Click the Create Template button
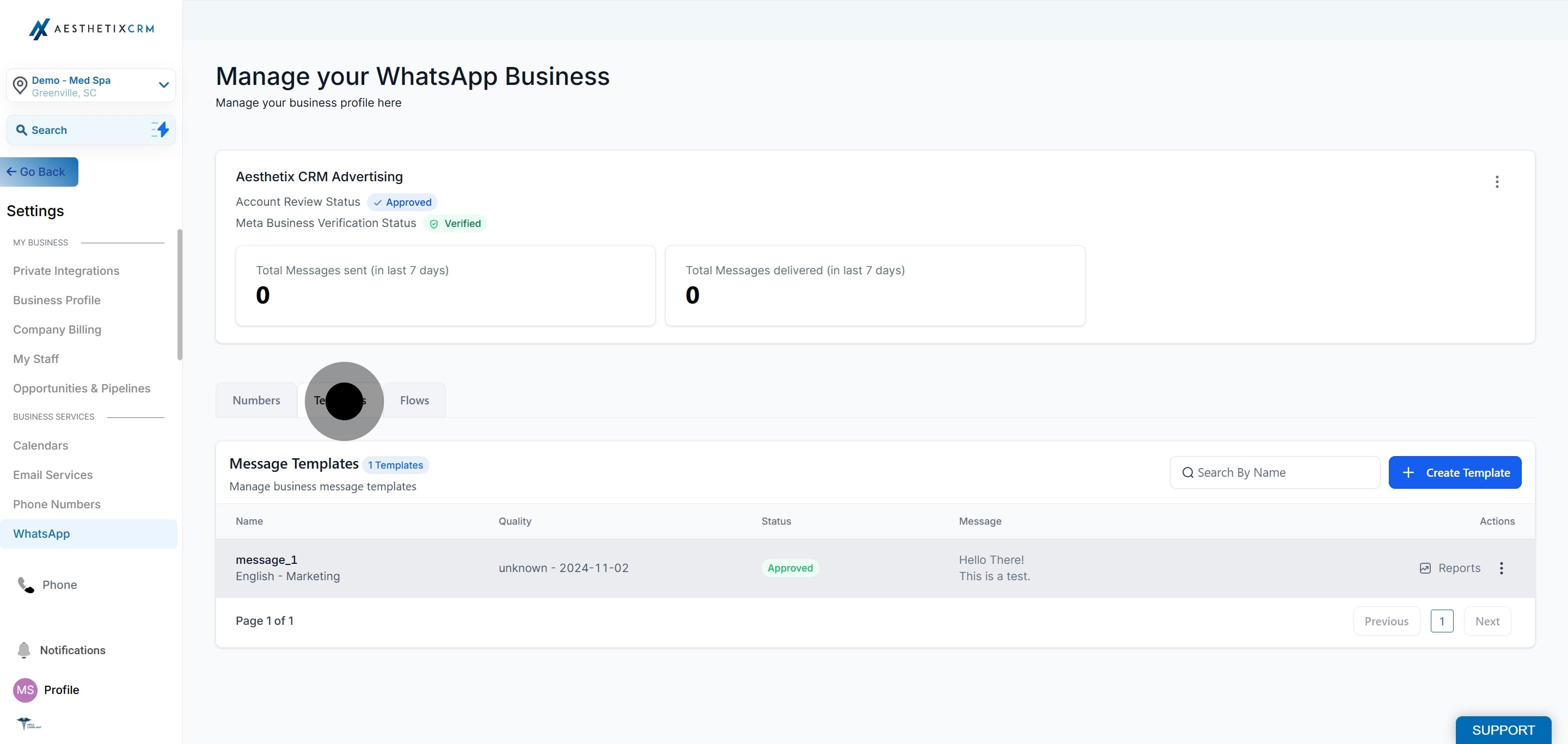This screenshot has width=1568, height=744. (1455, 472)
